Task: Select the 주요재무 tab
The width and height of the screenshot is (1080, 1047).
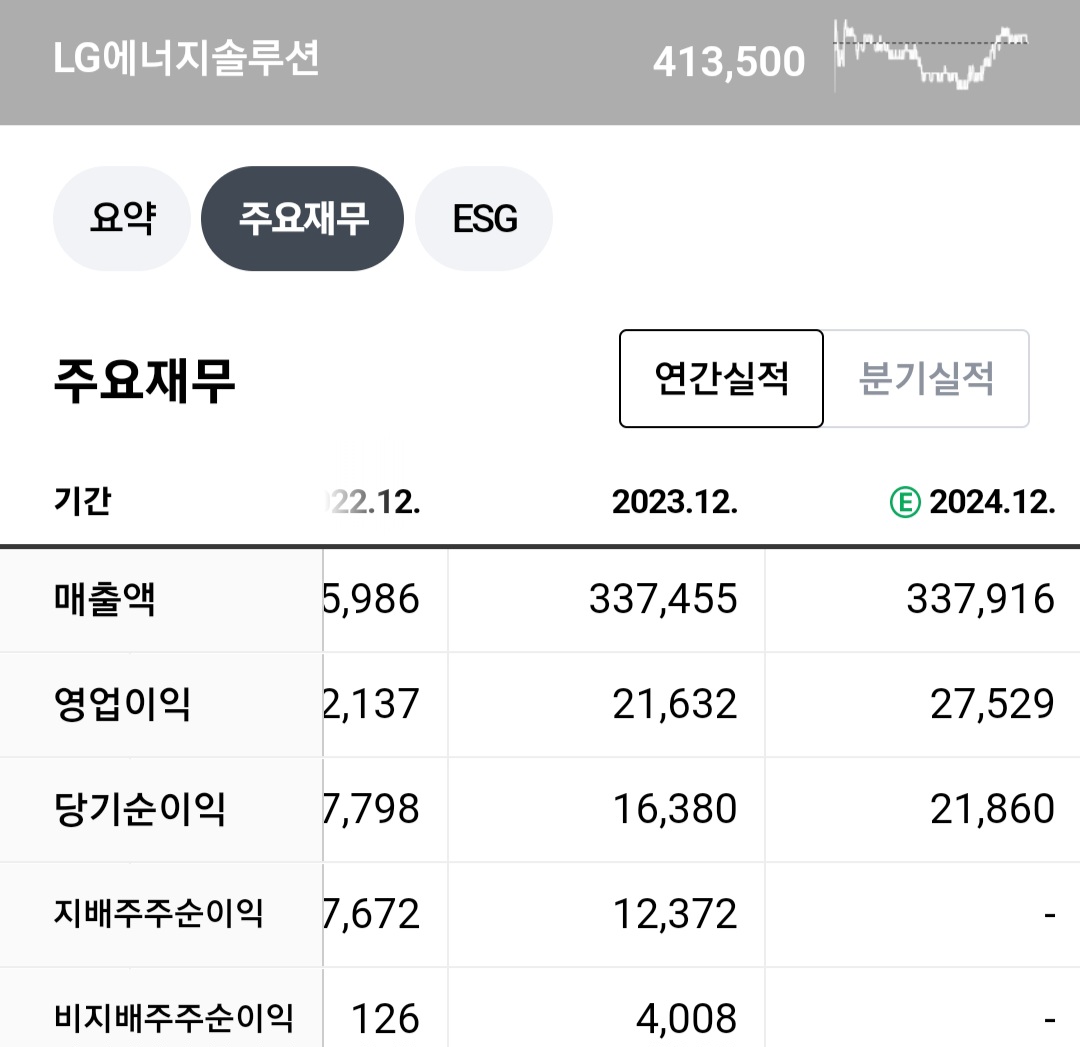Action: pyautogui.click(x=302, y=218)
